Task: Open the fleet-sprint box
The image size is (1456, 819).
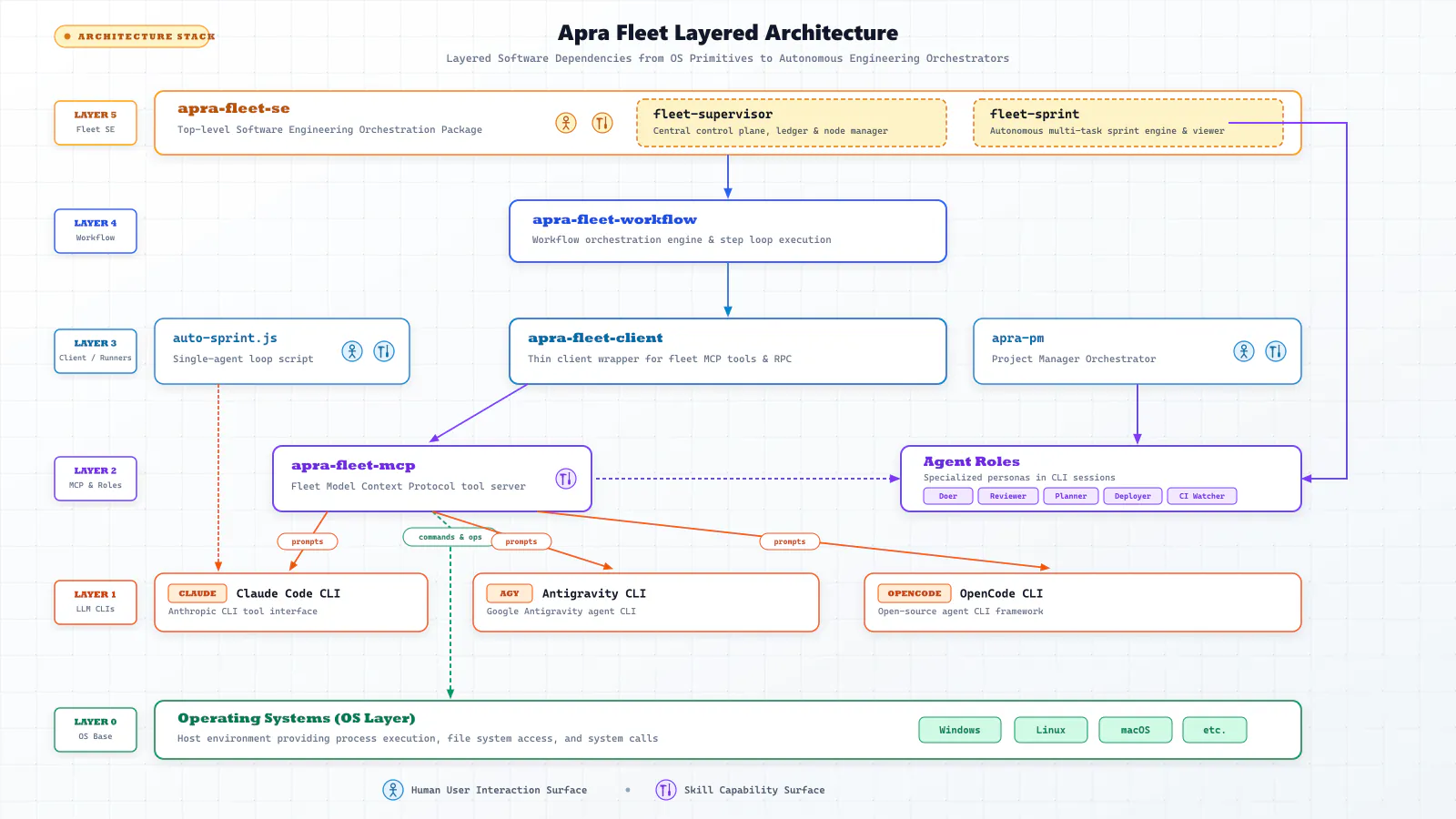Action: [1128, 123]
